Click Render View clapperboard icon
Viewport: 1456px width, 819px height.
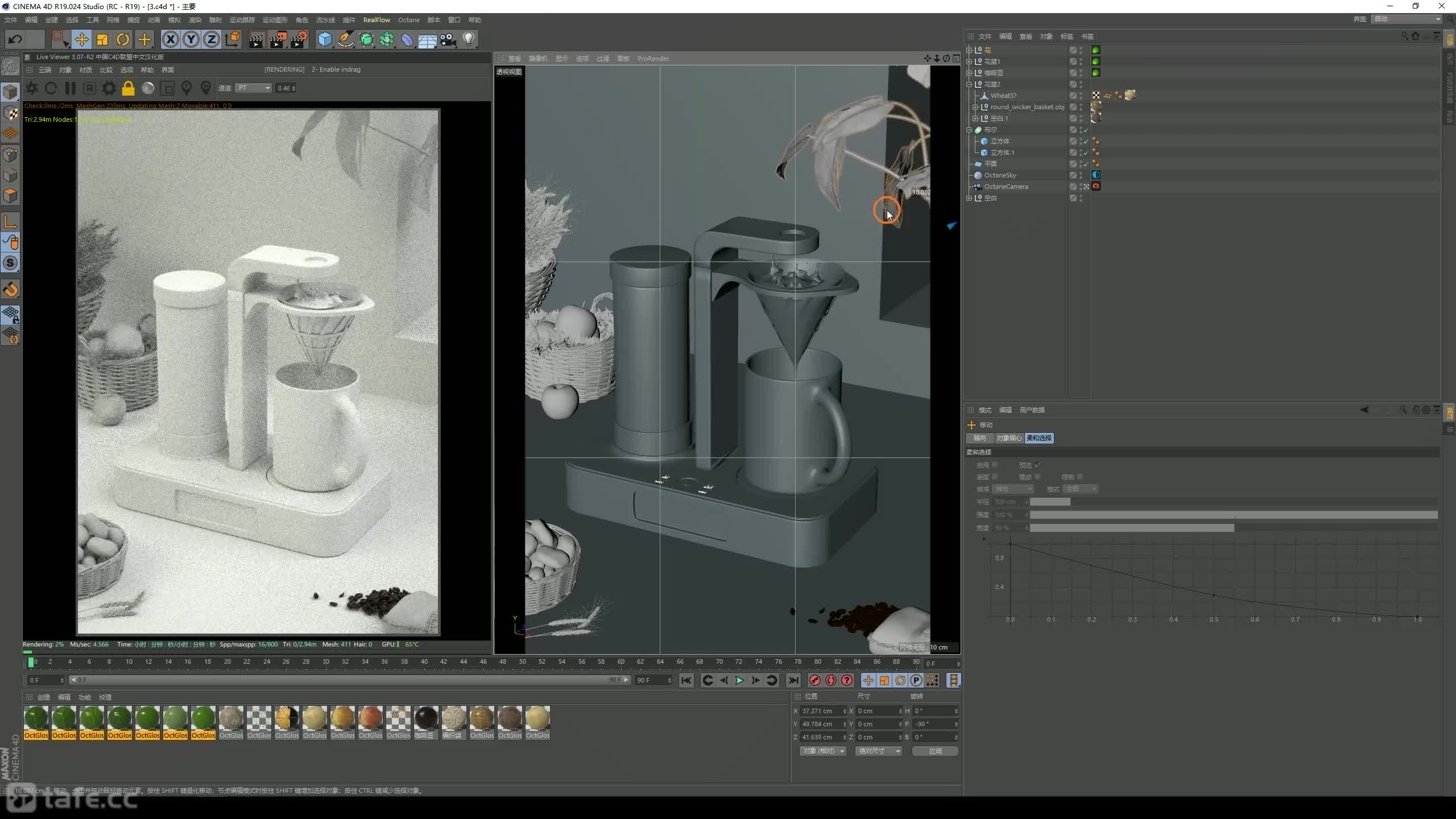pyautogui.click(x=257, y=39)
